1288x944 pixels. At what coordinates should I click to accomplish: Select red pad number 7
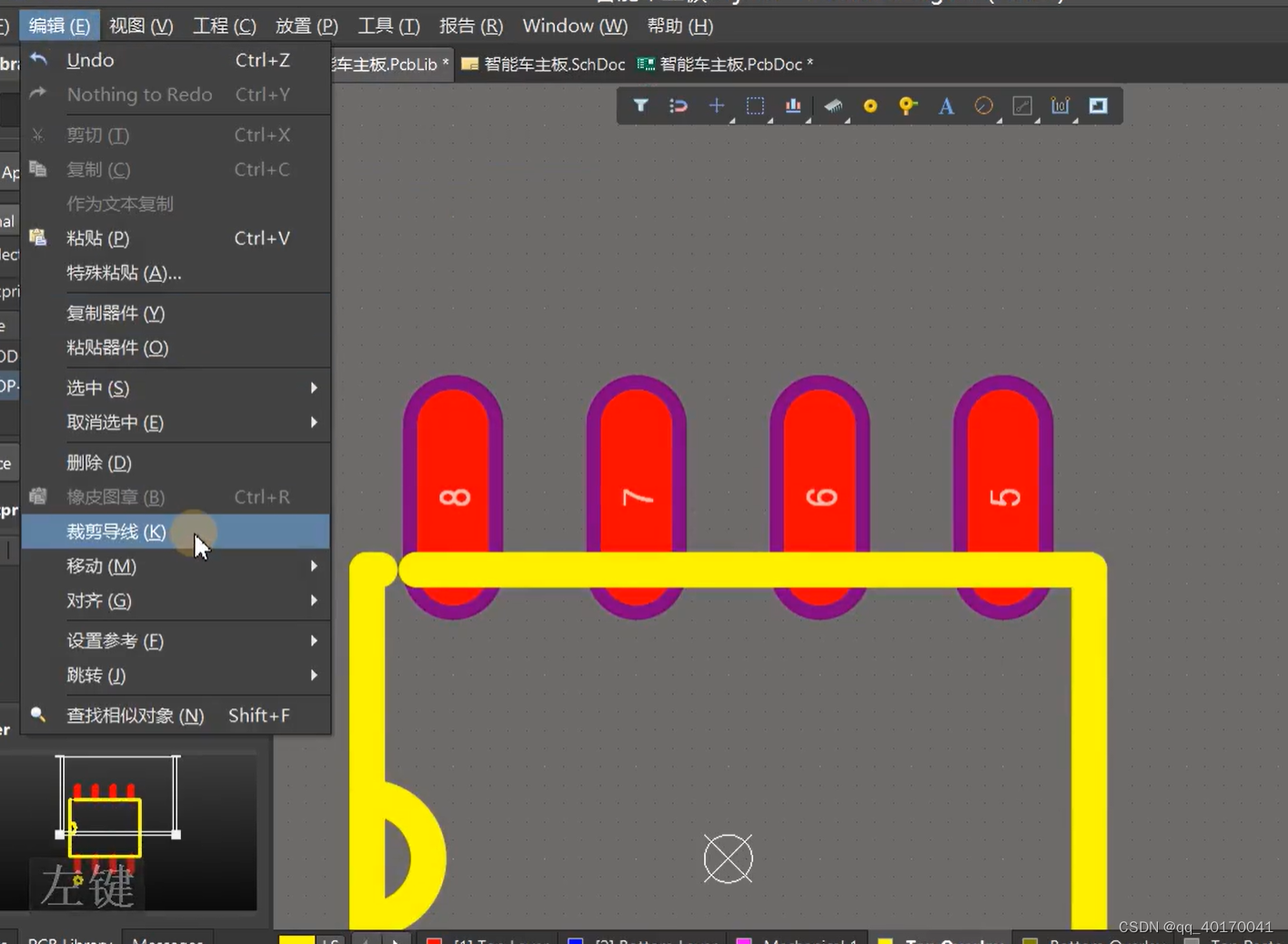[x=637, y=497]
